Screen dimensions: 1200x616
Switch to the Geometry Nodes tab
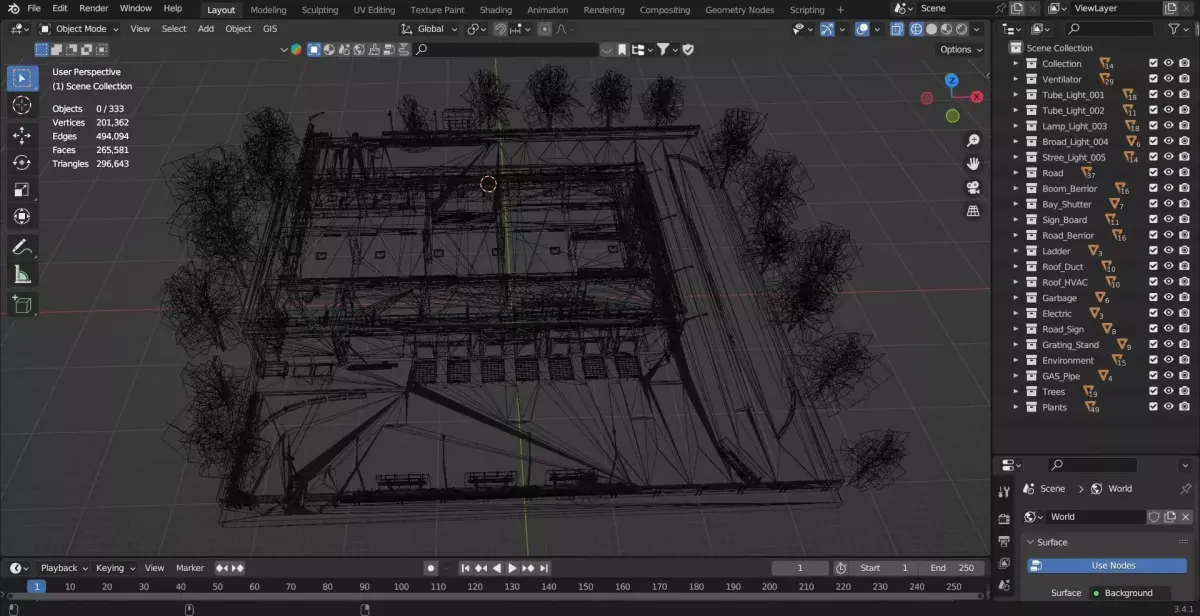click(739, 10)
